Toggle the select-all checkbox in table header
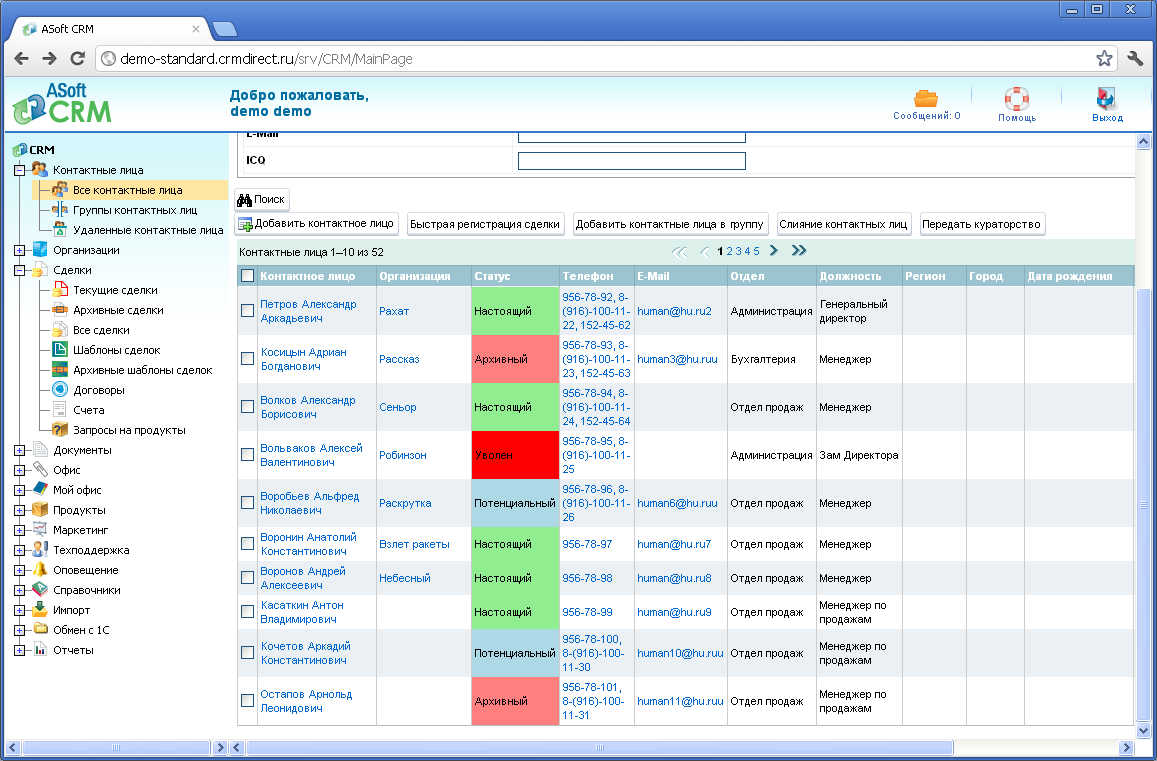 247,275
